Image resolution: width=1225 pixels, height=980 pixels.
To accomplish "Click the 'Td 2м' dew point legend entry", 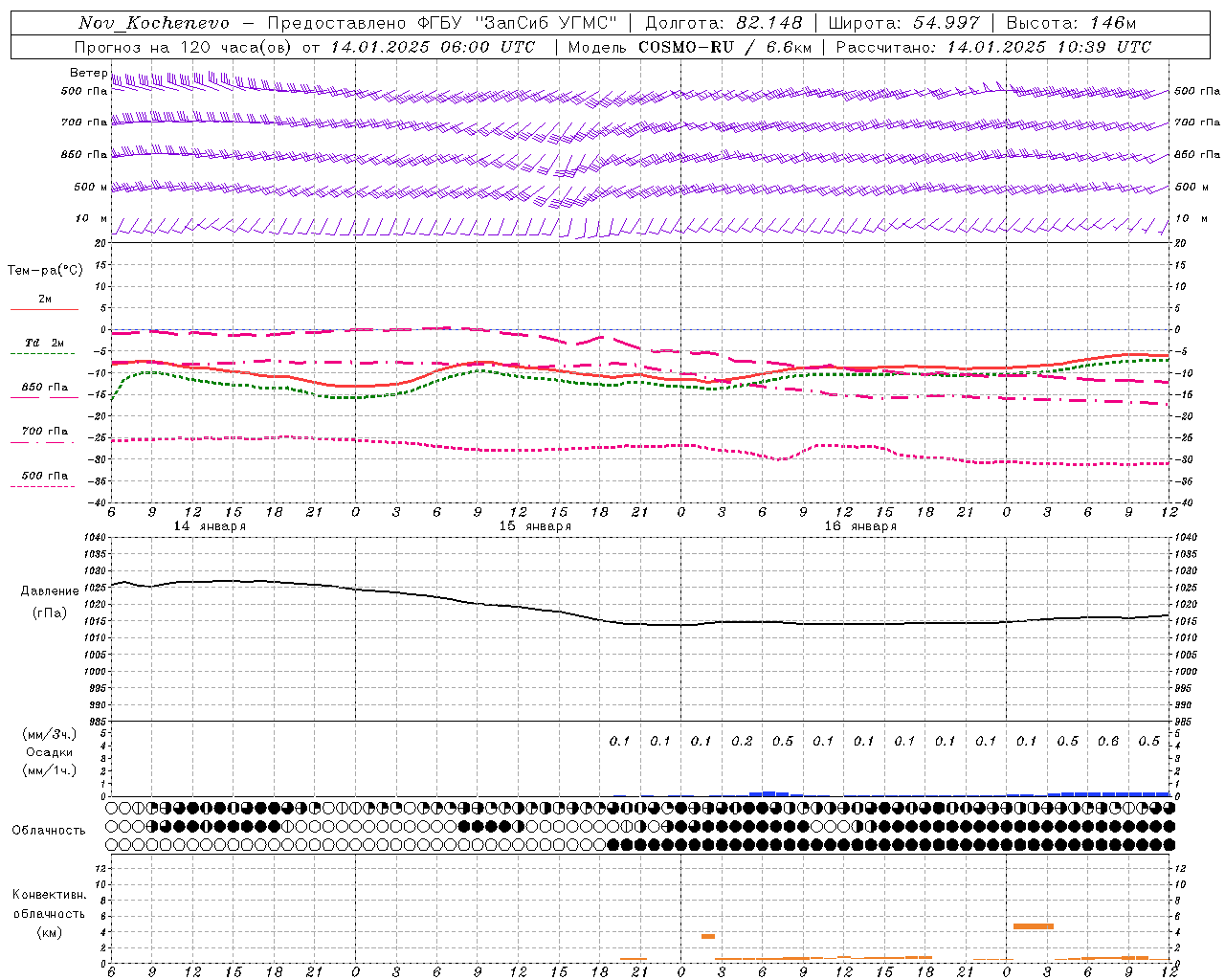I will click(45, 343).
